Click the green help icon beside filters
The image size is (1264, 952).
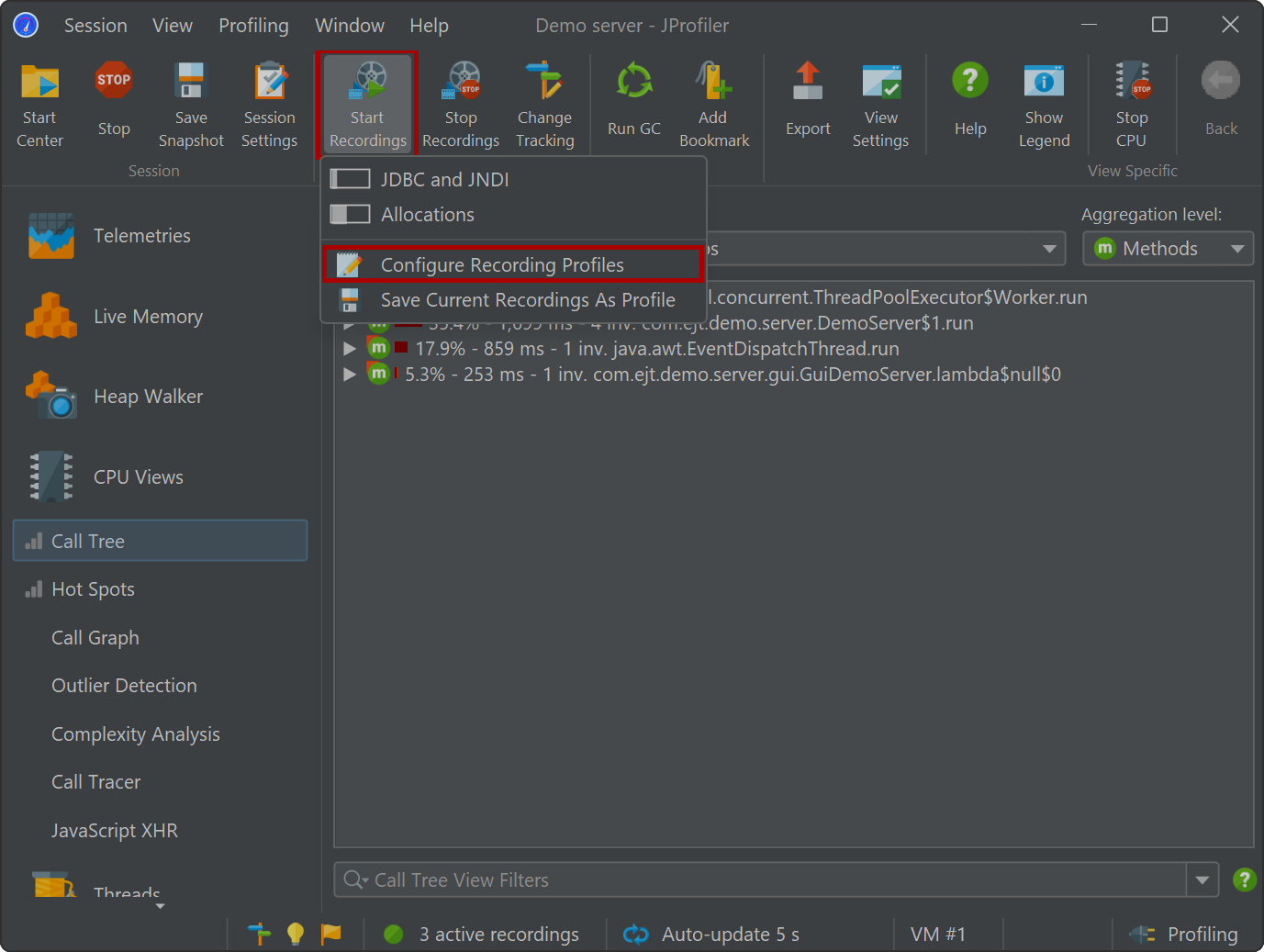1244,879
